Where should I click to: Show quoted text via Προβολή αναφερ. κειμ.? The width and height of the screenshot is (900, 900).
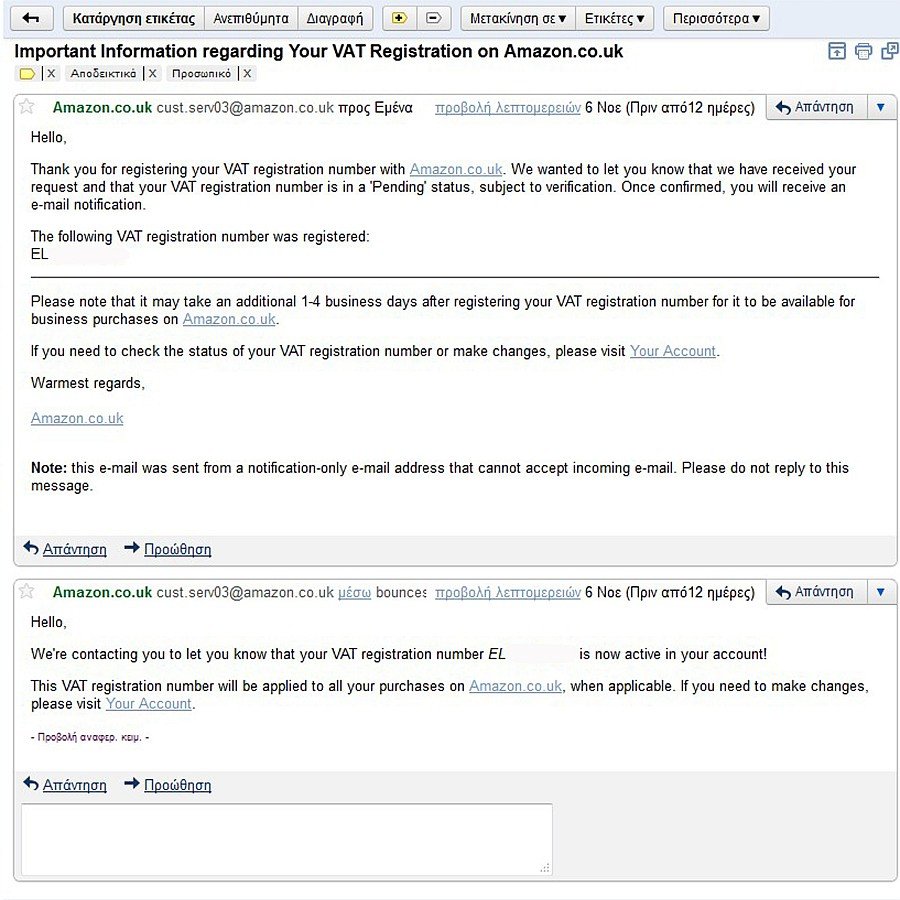[91, 737]
